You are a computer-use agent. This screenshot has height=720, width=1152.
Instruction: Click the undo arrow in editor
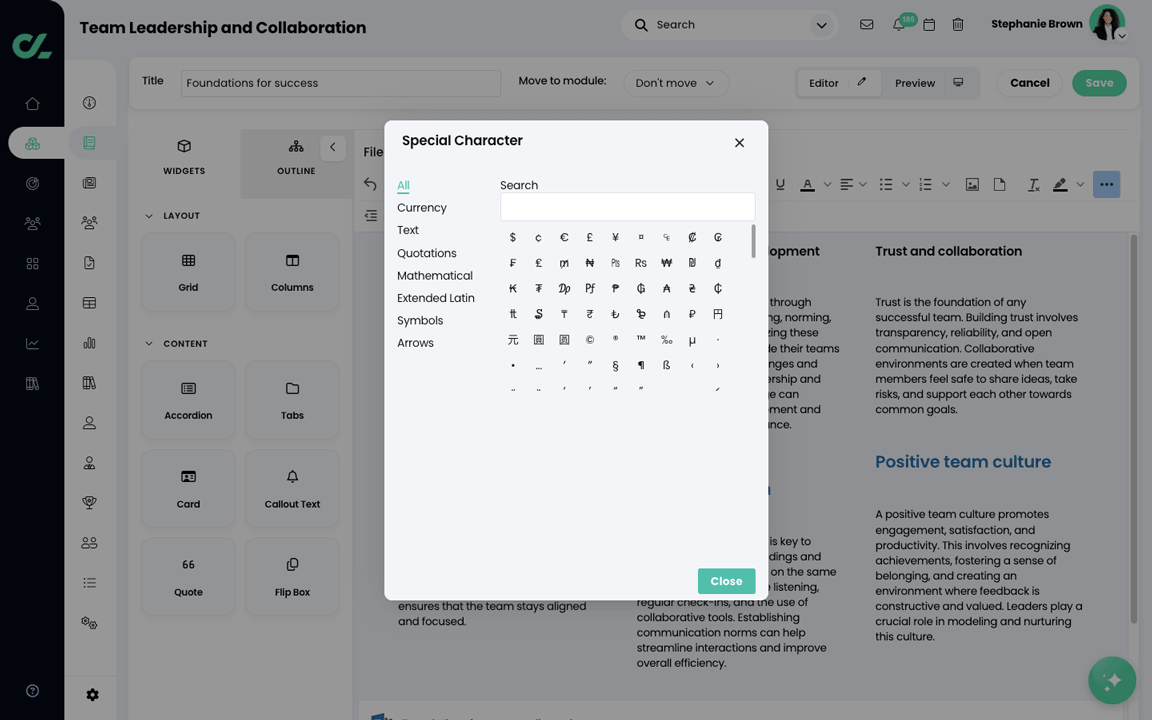370,184
